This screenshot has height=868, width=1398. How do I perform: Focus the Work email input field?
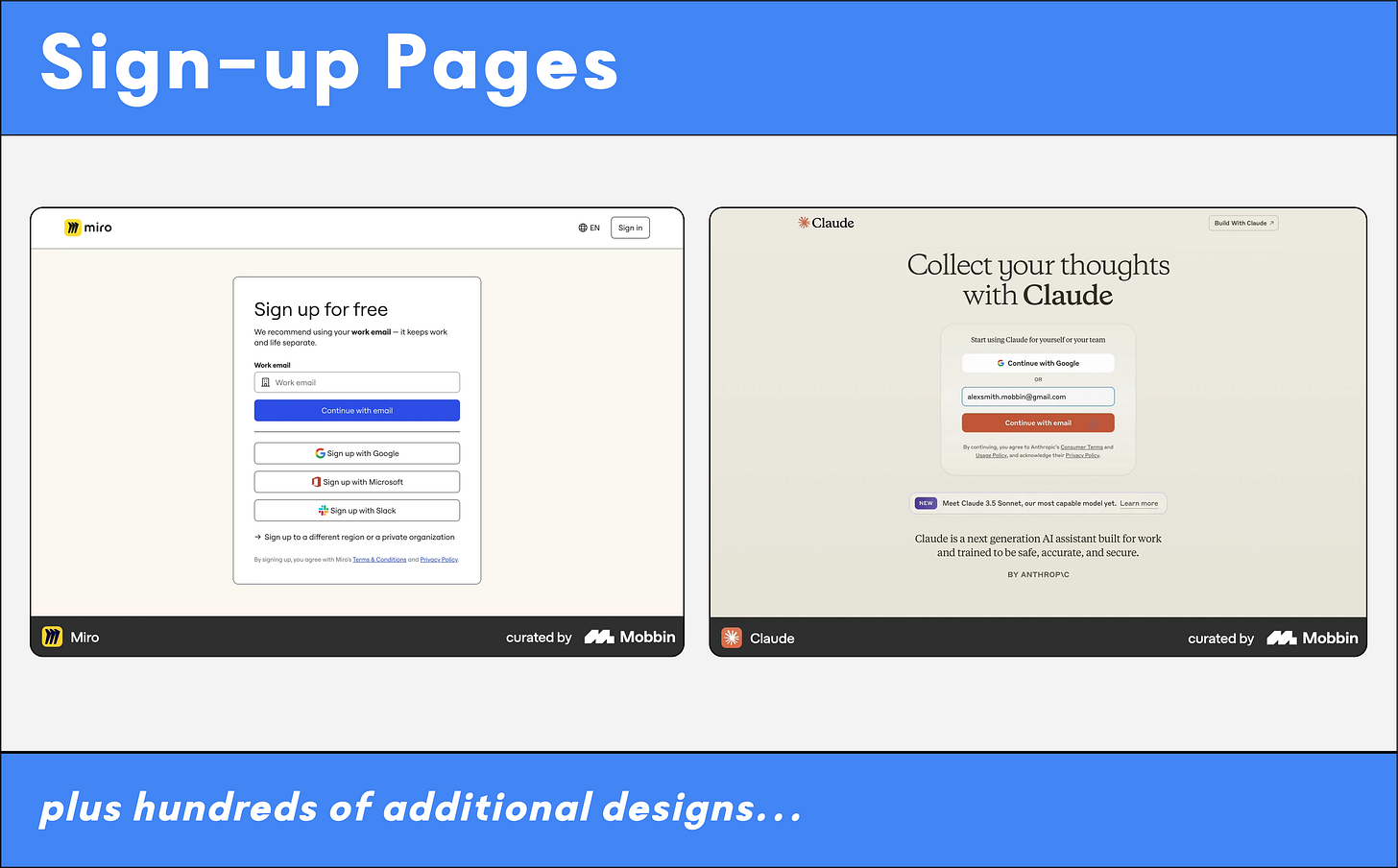click(357, 382)
